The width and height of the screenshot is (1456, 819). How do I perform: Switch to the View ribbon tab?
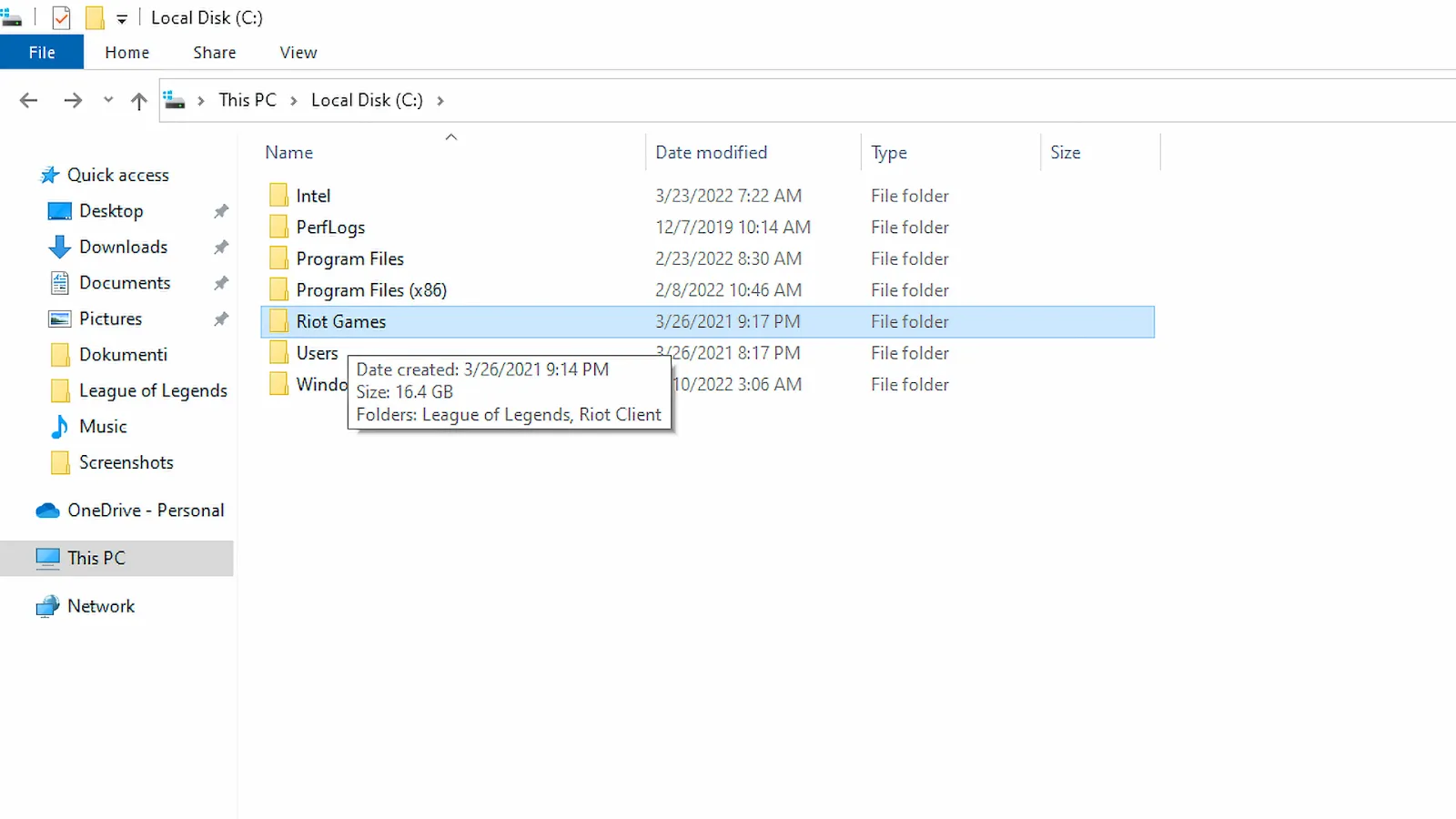click(298, 53)
